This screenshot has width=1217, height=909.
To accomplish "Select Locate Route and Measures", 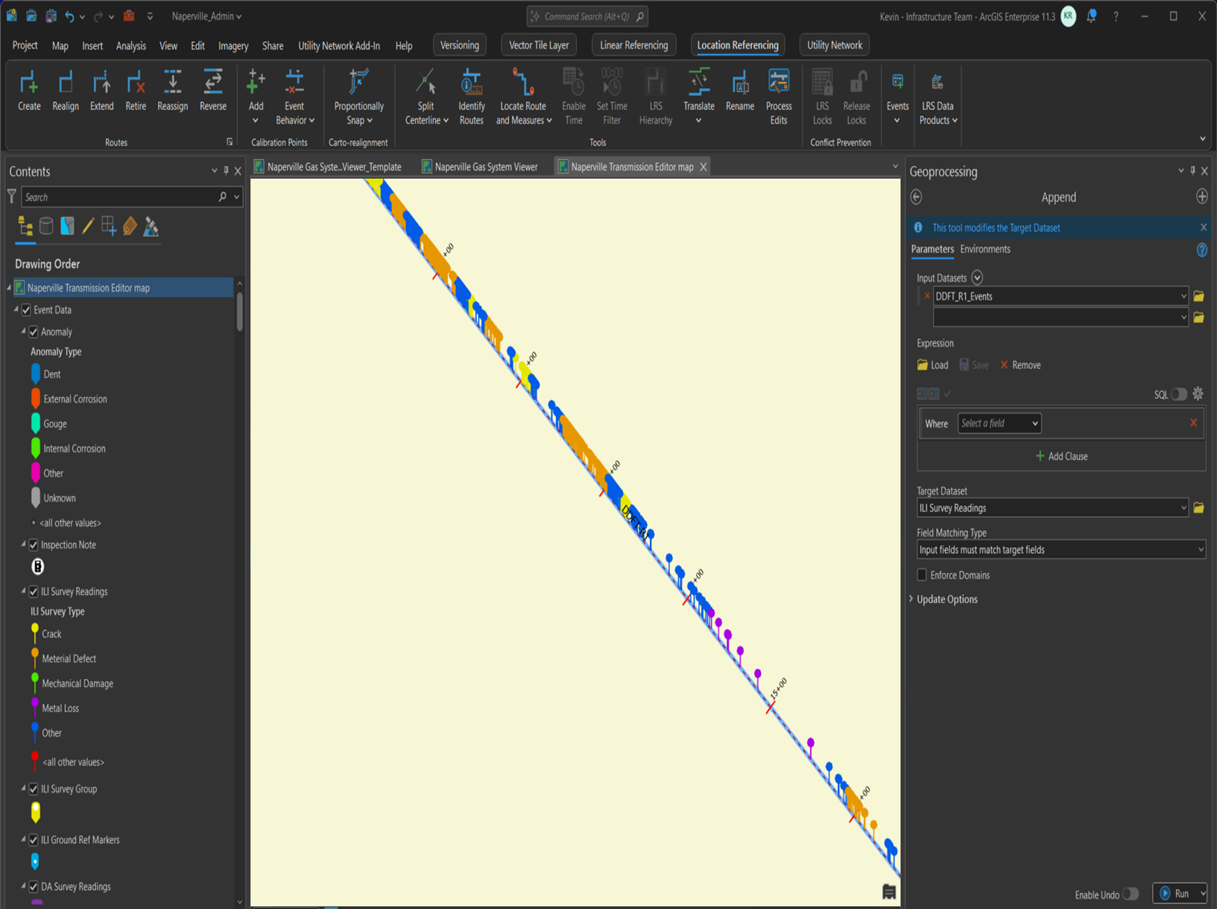I will 521,95.
